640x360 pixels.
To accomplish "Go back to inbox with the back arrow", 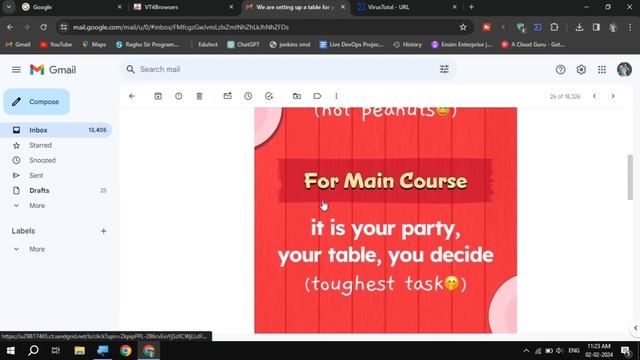I will tap(132, 96).
